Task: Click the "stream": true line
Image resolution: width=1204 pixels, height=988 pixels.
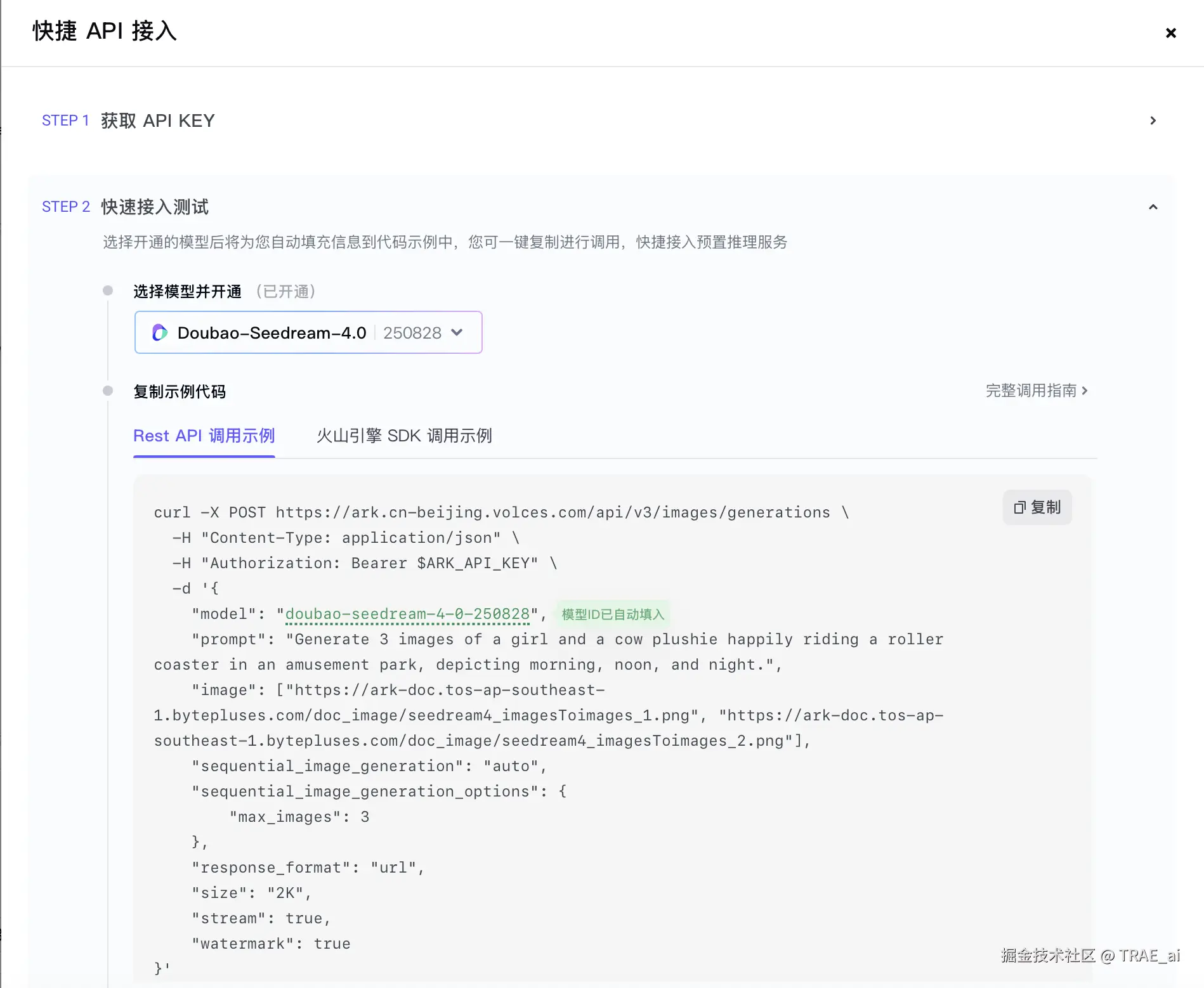Action: tap(261, 918)
